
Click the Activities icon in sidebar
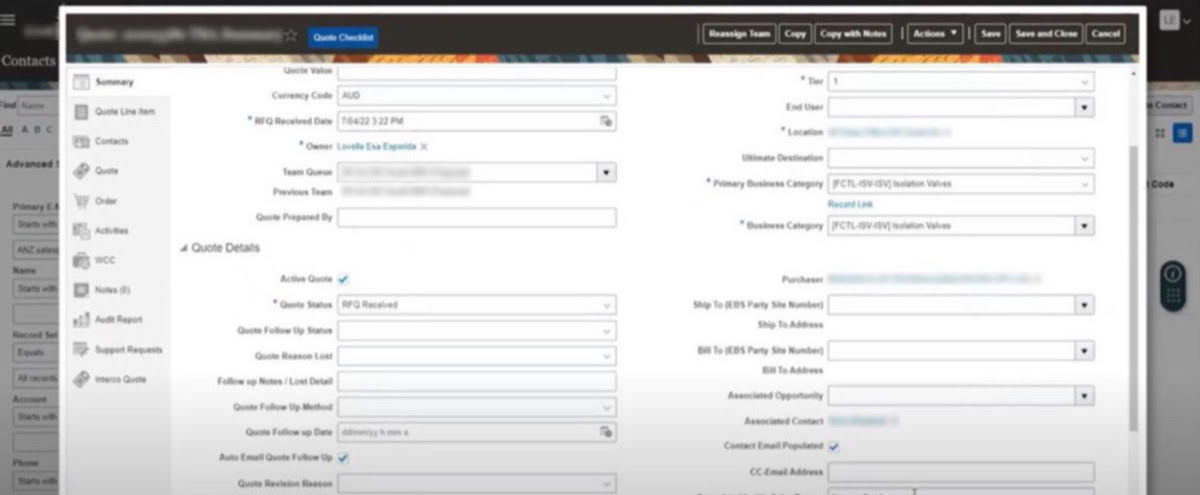click(x=82, y=231)
